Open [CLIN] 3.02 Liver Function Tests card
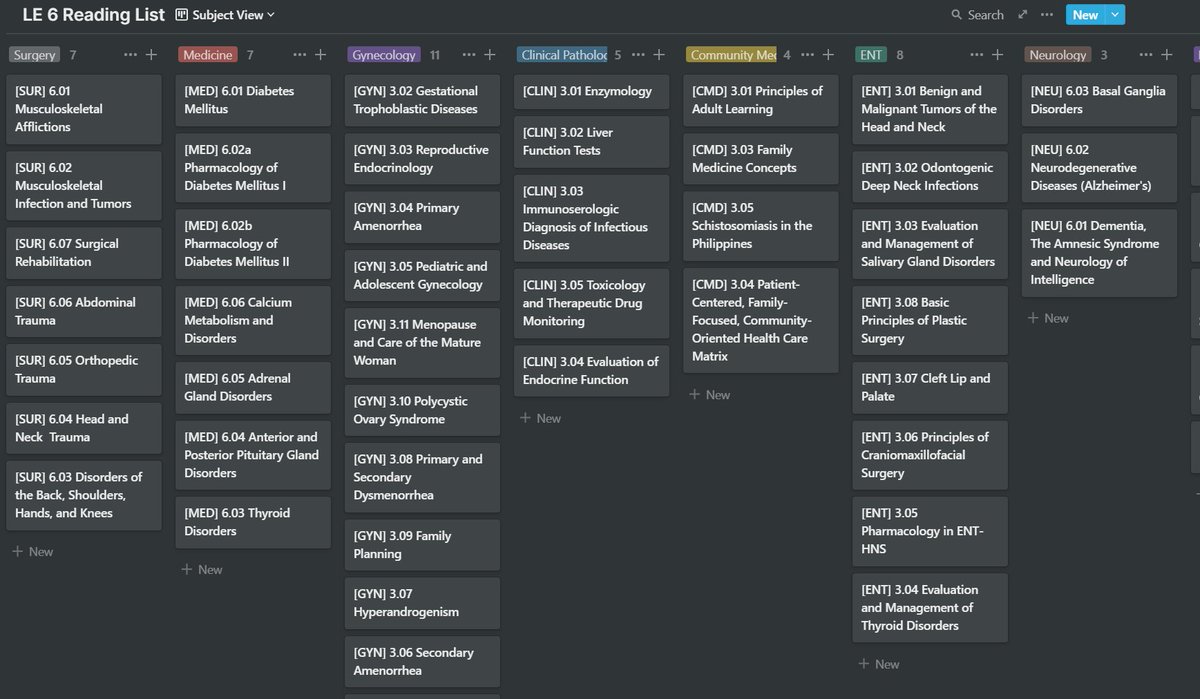Viewport: 1200px width, 699px height. (x=592, y=141)
